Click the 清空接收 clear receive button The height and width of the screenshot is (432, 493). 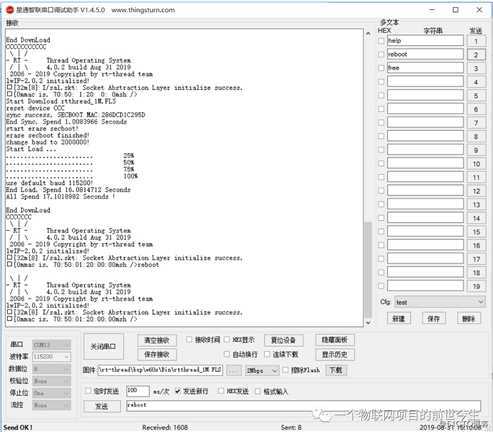157,340
